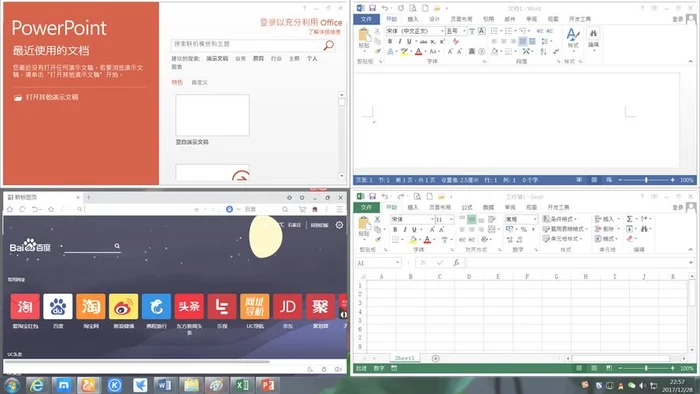Add a new sheet with the plus button in Excel
The width and height of the screenshot is (700, 394).
436,358
